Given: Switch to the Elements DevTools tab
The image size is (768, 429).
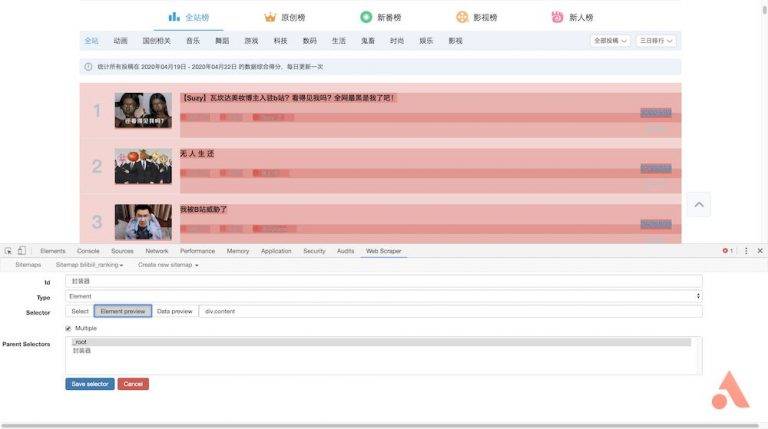Looking at the screenshot, I should (53, 251).
